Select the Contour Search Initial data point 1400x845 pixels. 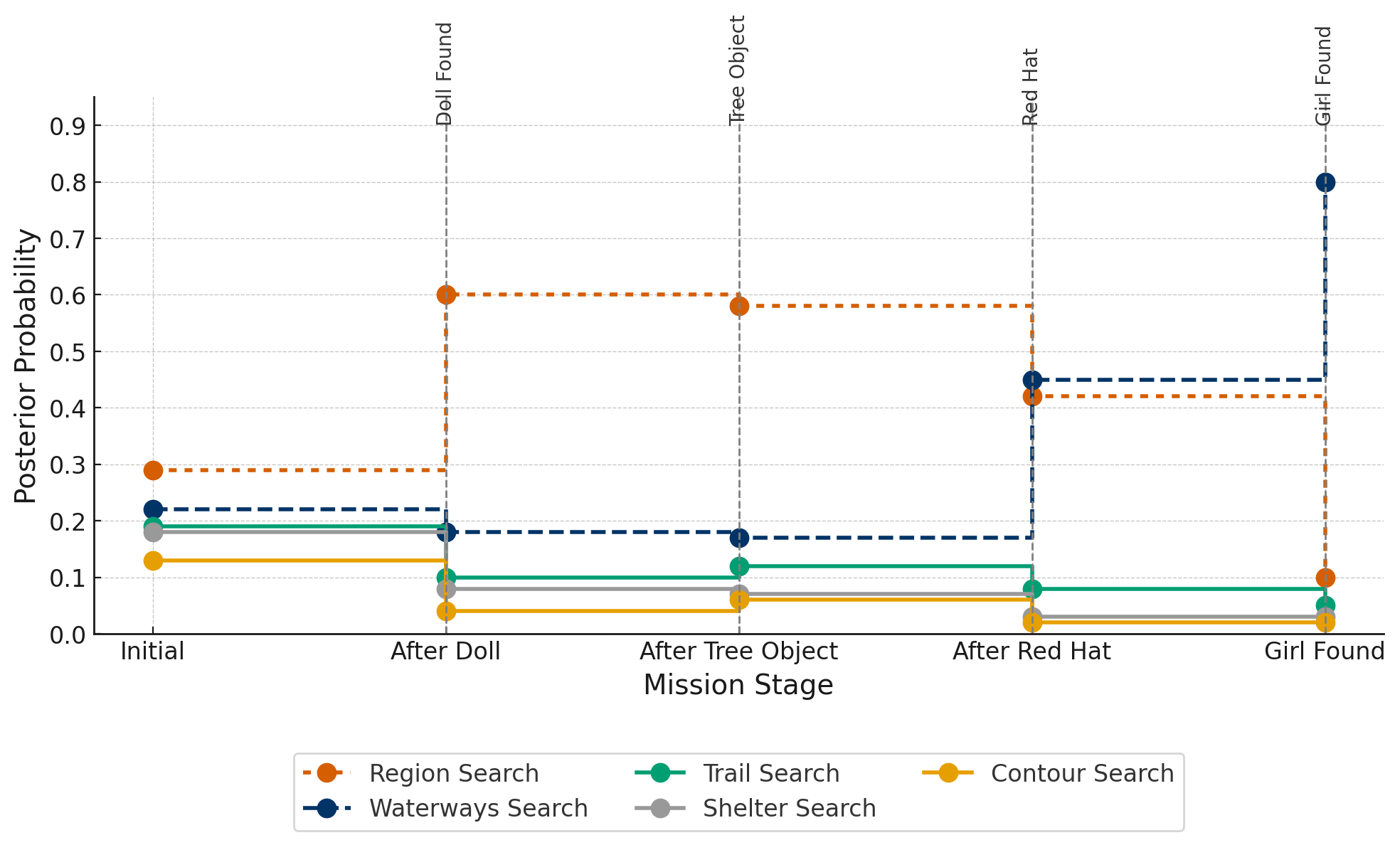(153, 560)
